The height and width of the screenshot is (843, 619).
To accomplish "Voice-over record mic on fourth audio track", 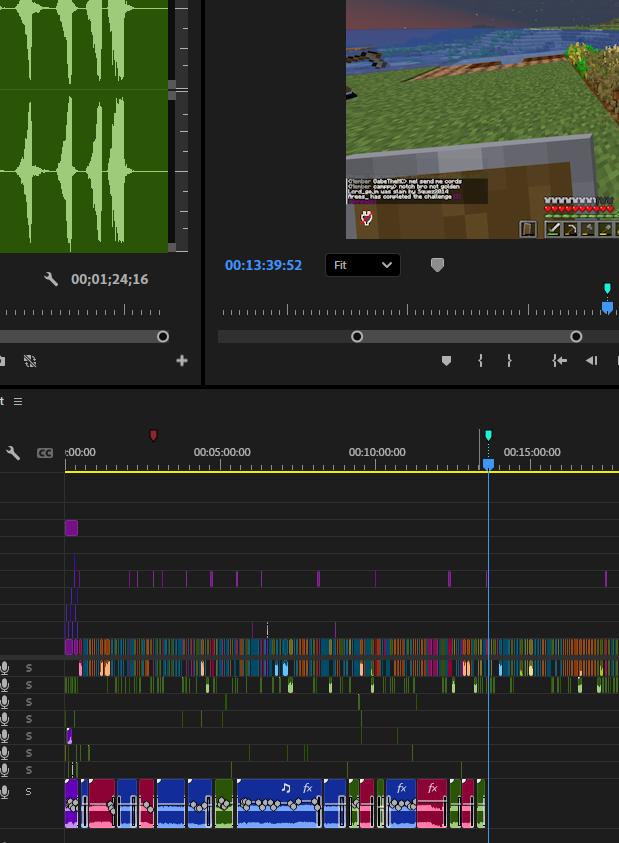I will [x=5, y=719].
